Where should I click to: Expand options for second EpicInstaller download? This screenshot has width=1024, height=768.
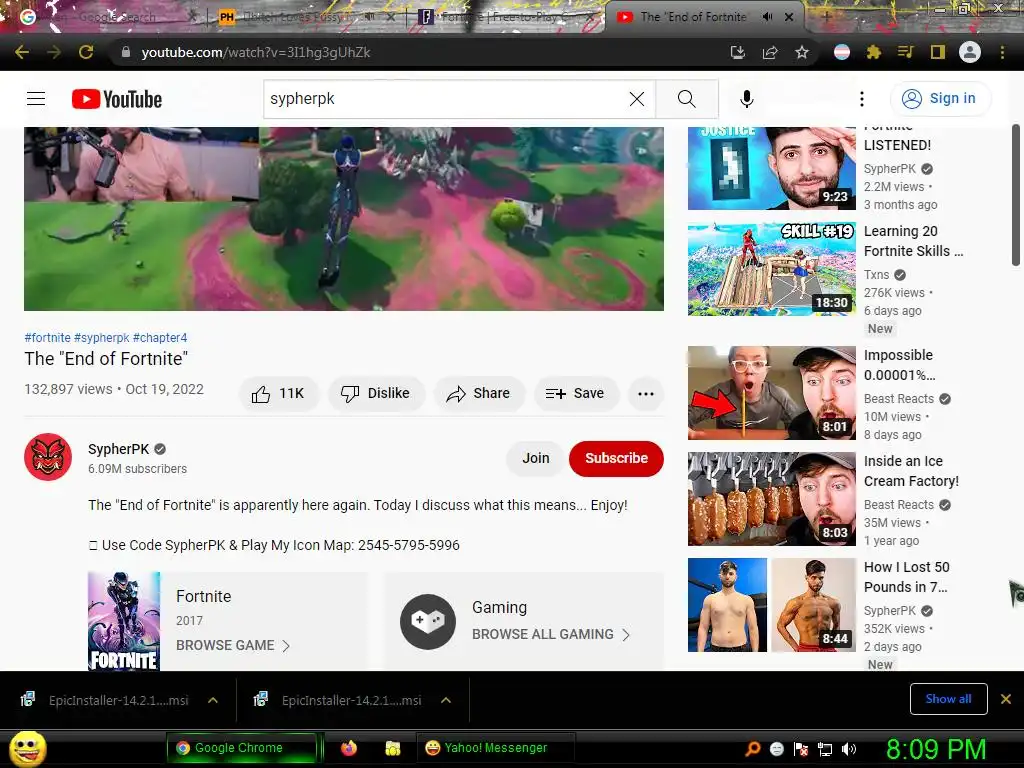pos(446,700)
